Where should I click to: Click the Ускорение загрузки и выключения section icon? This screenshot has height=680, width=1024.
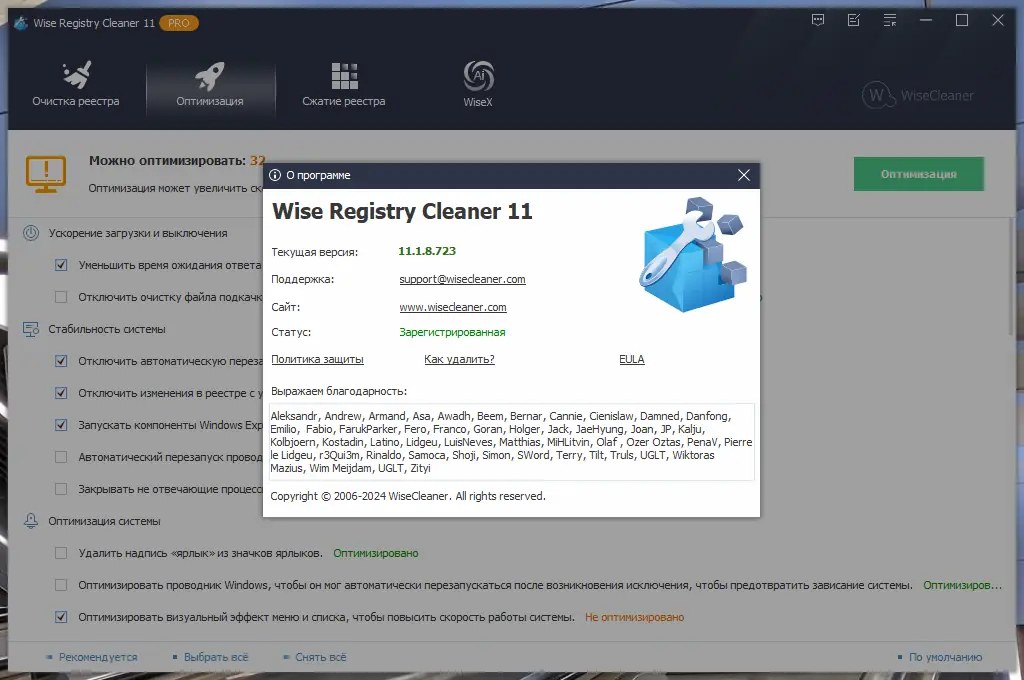(31, 233)
